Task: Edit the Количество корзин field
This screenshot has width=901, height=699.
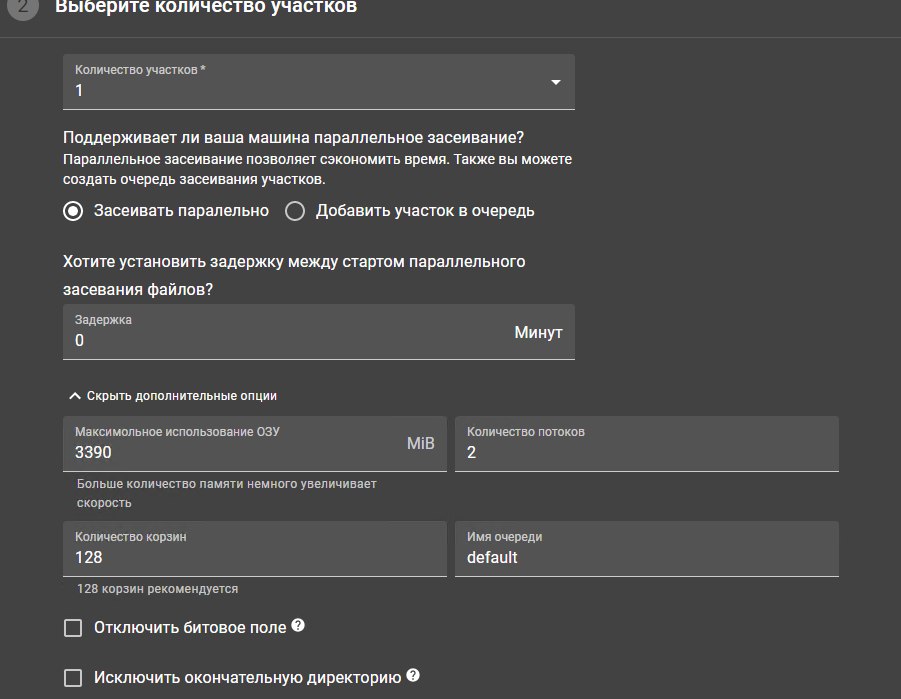Action: coord(254,557)
